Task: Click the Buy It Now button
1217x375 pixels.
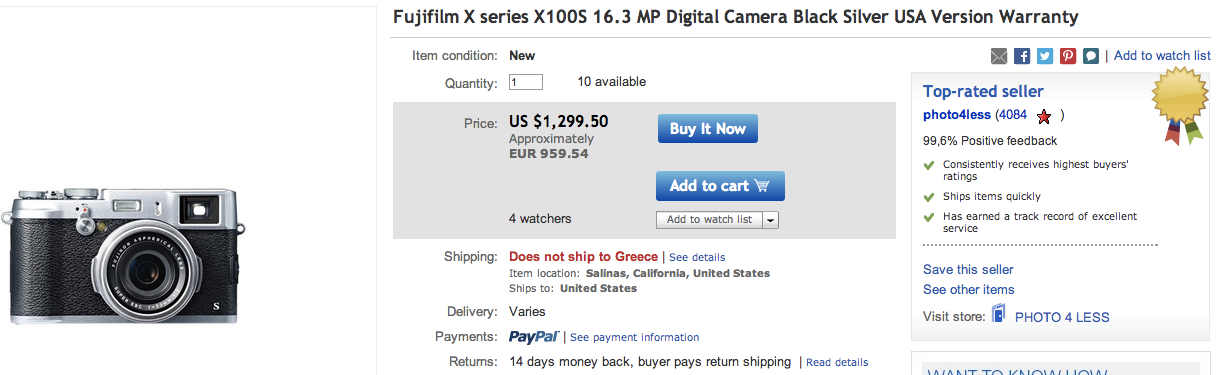Action: click(x=708, y=129)
